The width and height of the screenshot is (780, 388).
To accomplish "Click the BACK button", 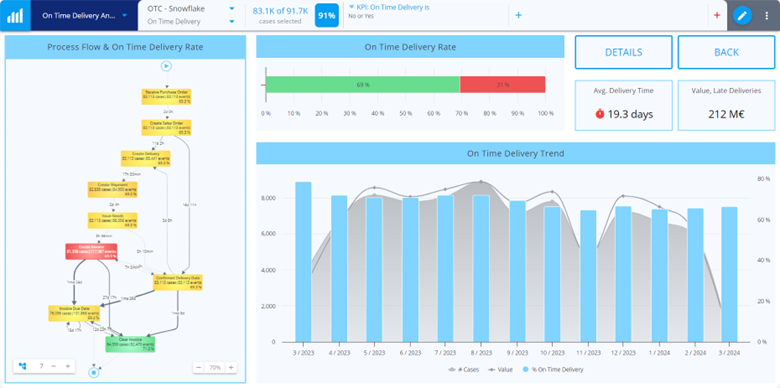I will (726, 52).
